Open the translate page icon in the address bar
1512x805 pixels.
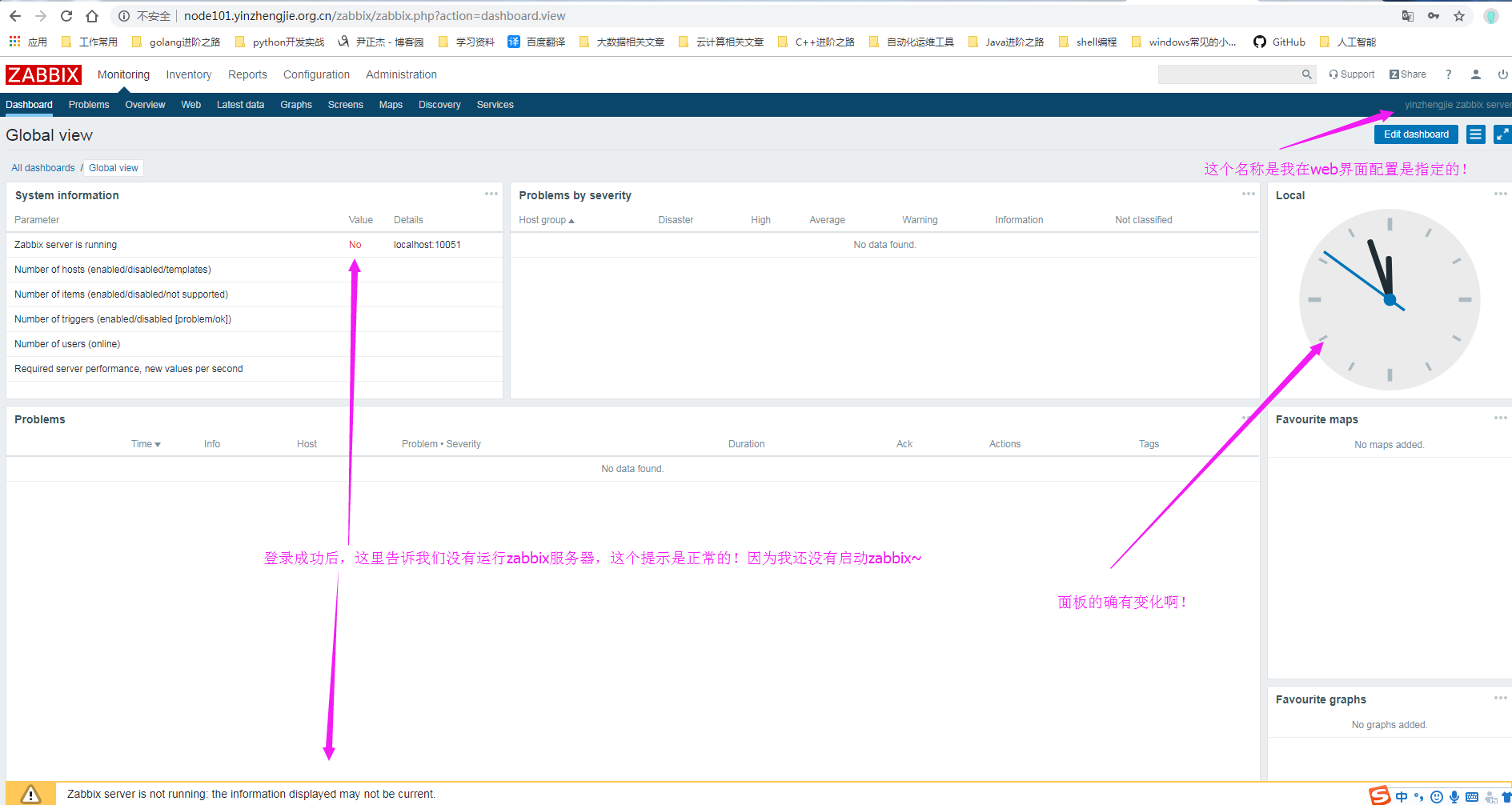[1408, 16]
